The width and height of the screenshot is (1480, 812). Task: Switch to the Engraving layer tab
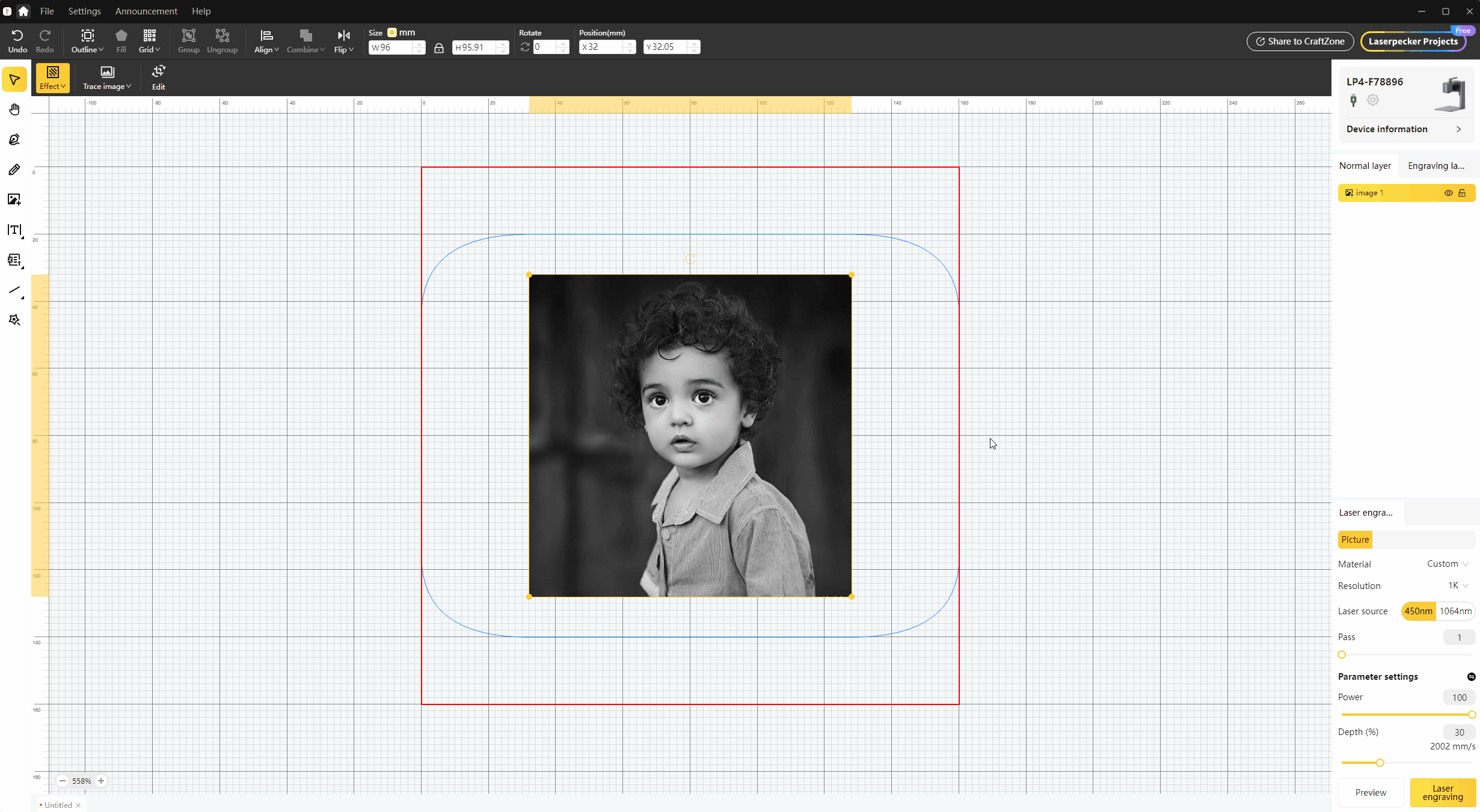pyautogui.click(x=1436, y=166)
